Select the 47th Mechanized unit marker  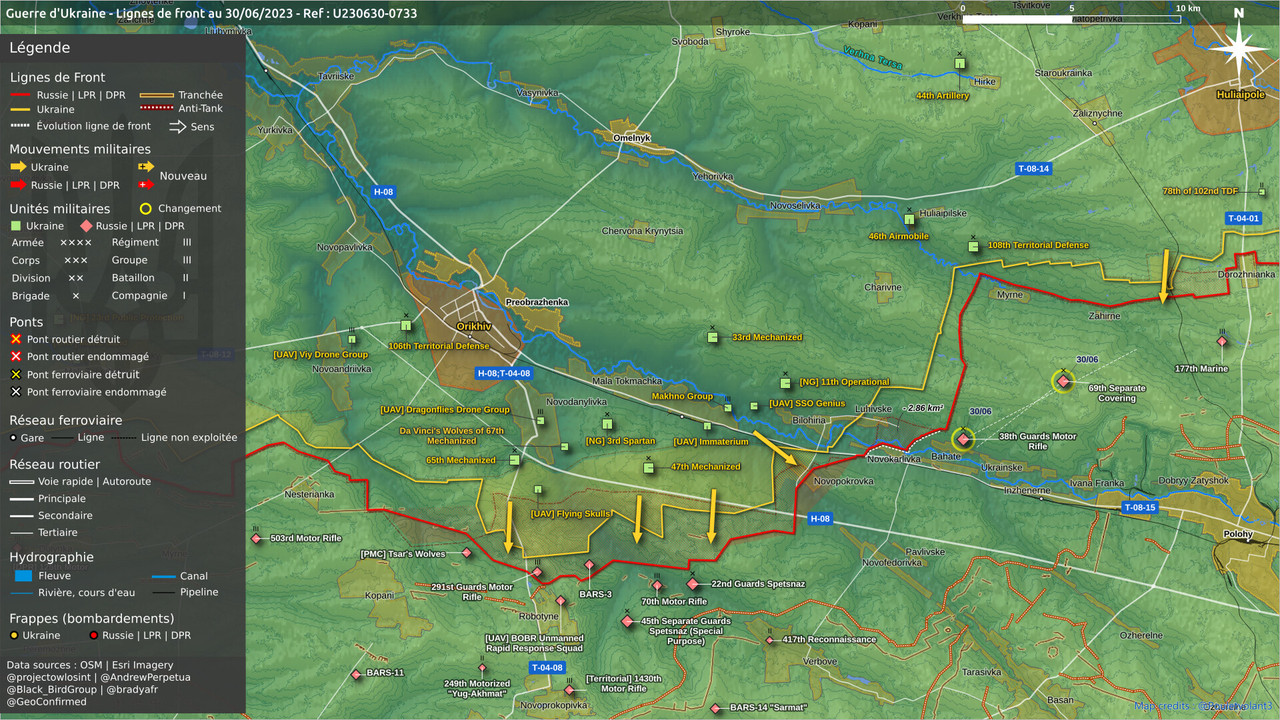(x=648, y=467)
